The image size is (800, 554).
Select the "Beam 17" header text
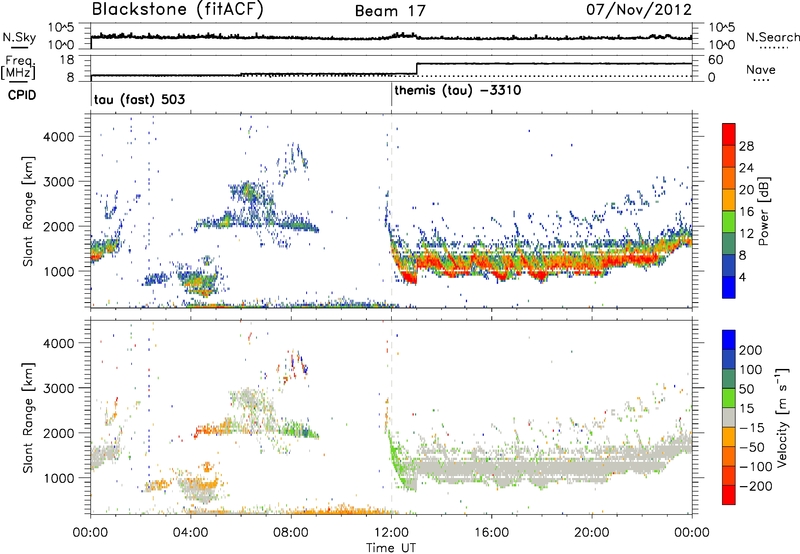point(390,11)
